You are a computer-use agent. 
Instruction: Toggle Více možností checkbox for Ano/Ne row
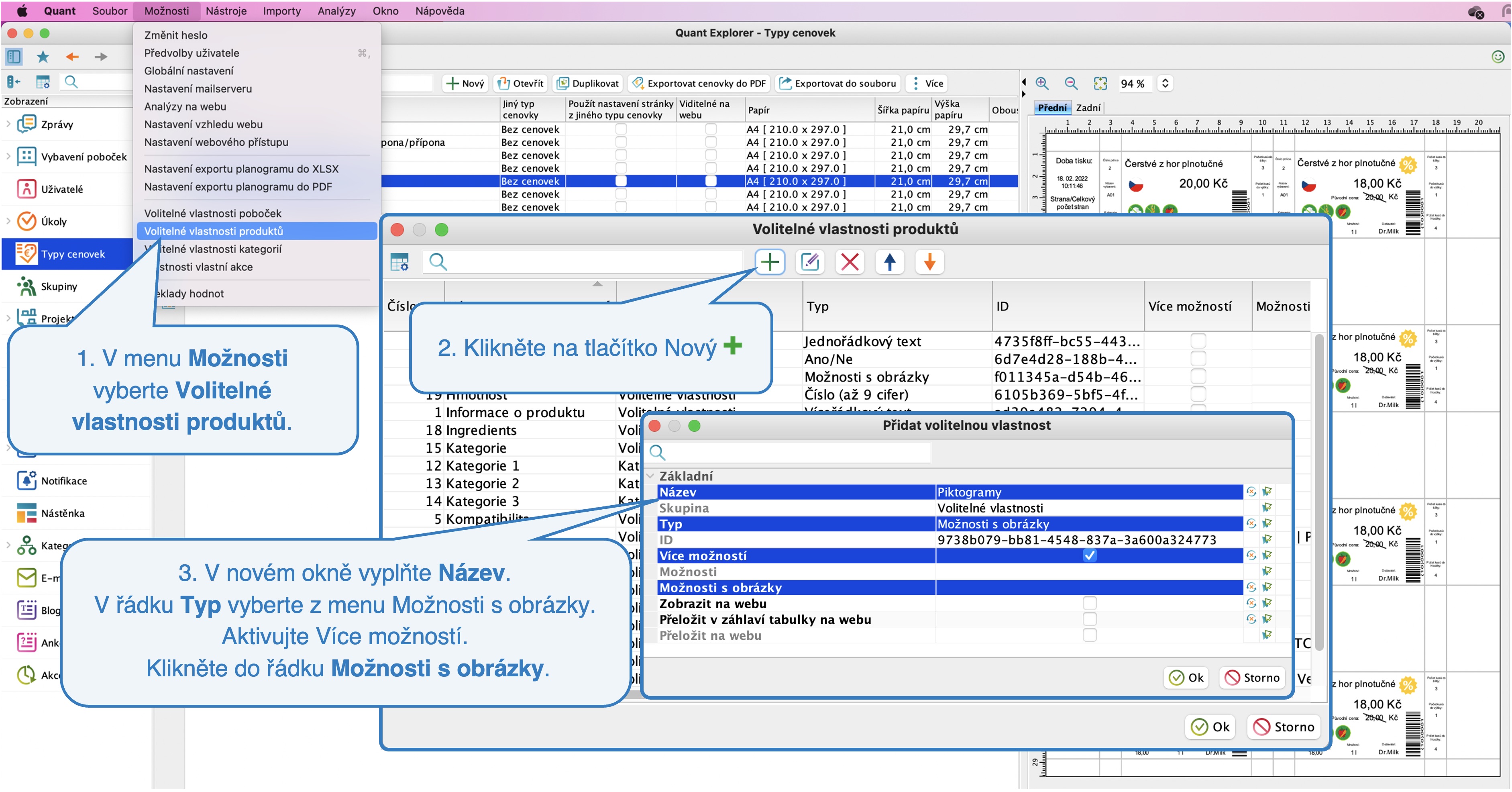coord(1198,359)
